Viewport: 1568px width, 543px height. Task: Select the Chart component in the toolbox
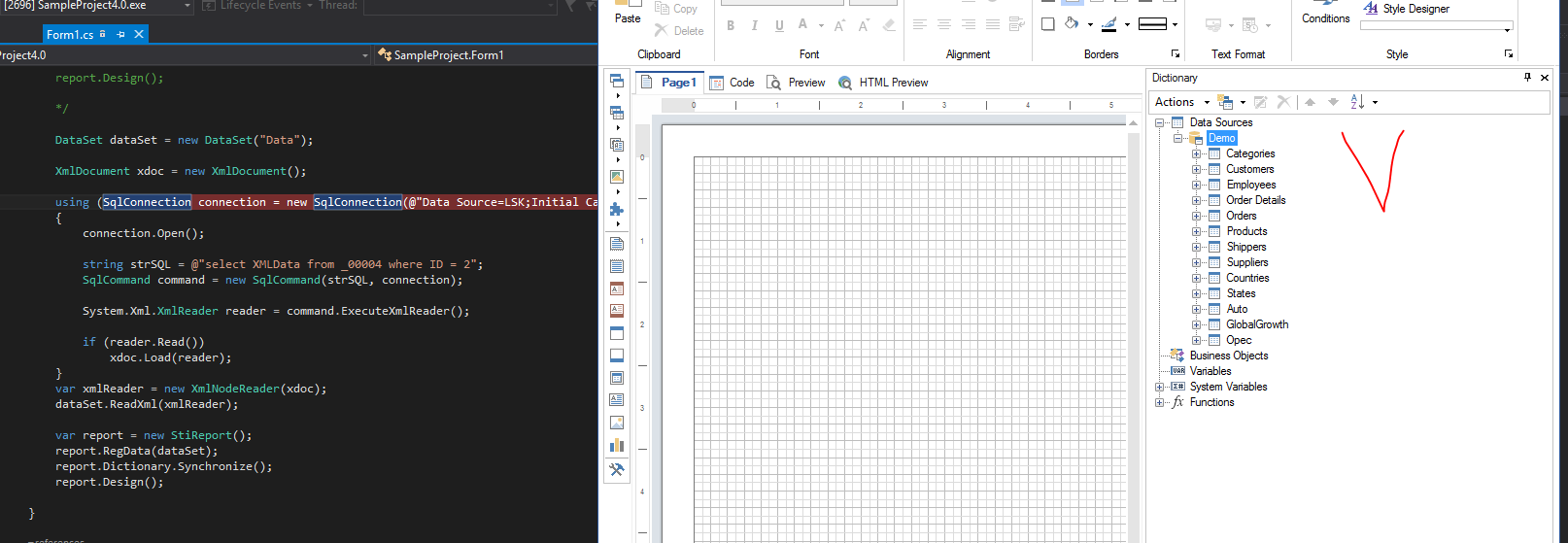point(617,446)
